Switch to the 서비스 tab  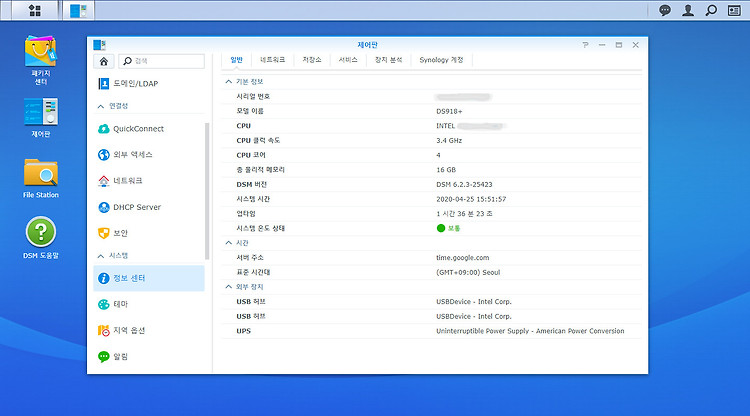coord(348,60)
